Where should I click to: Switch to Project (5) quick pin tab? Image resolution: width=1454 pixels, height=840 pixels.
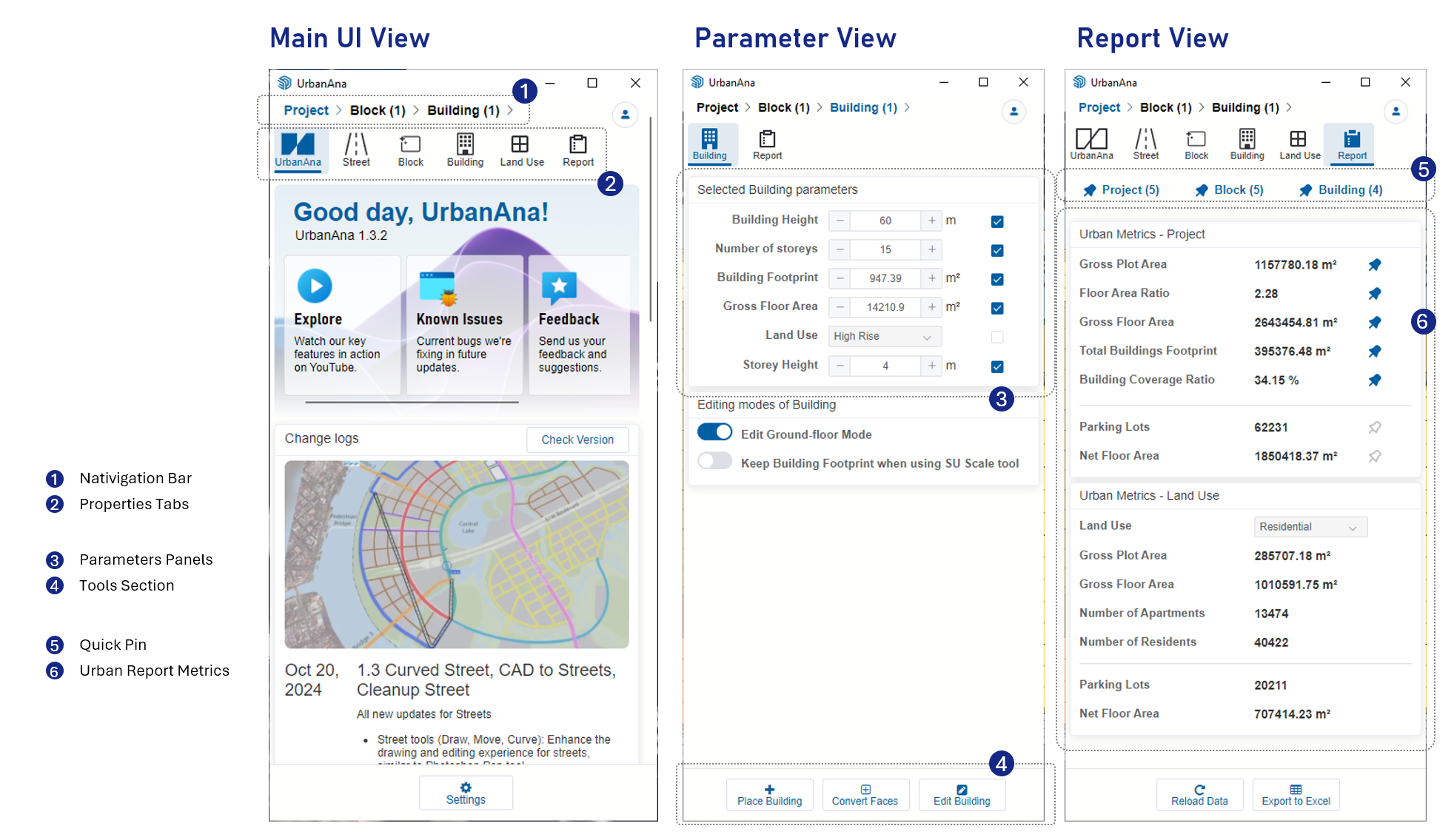pos(1121,189)
